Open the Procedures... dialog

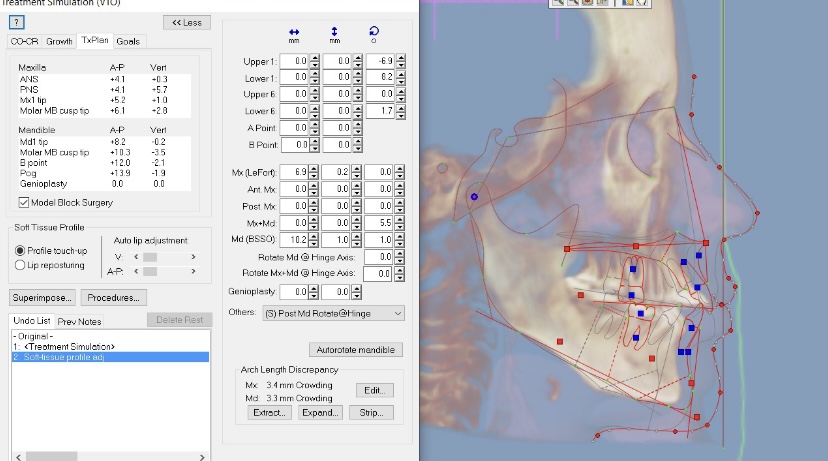point(114,298)
